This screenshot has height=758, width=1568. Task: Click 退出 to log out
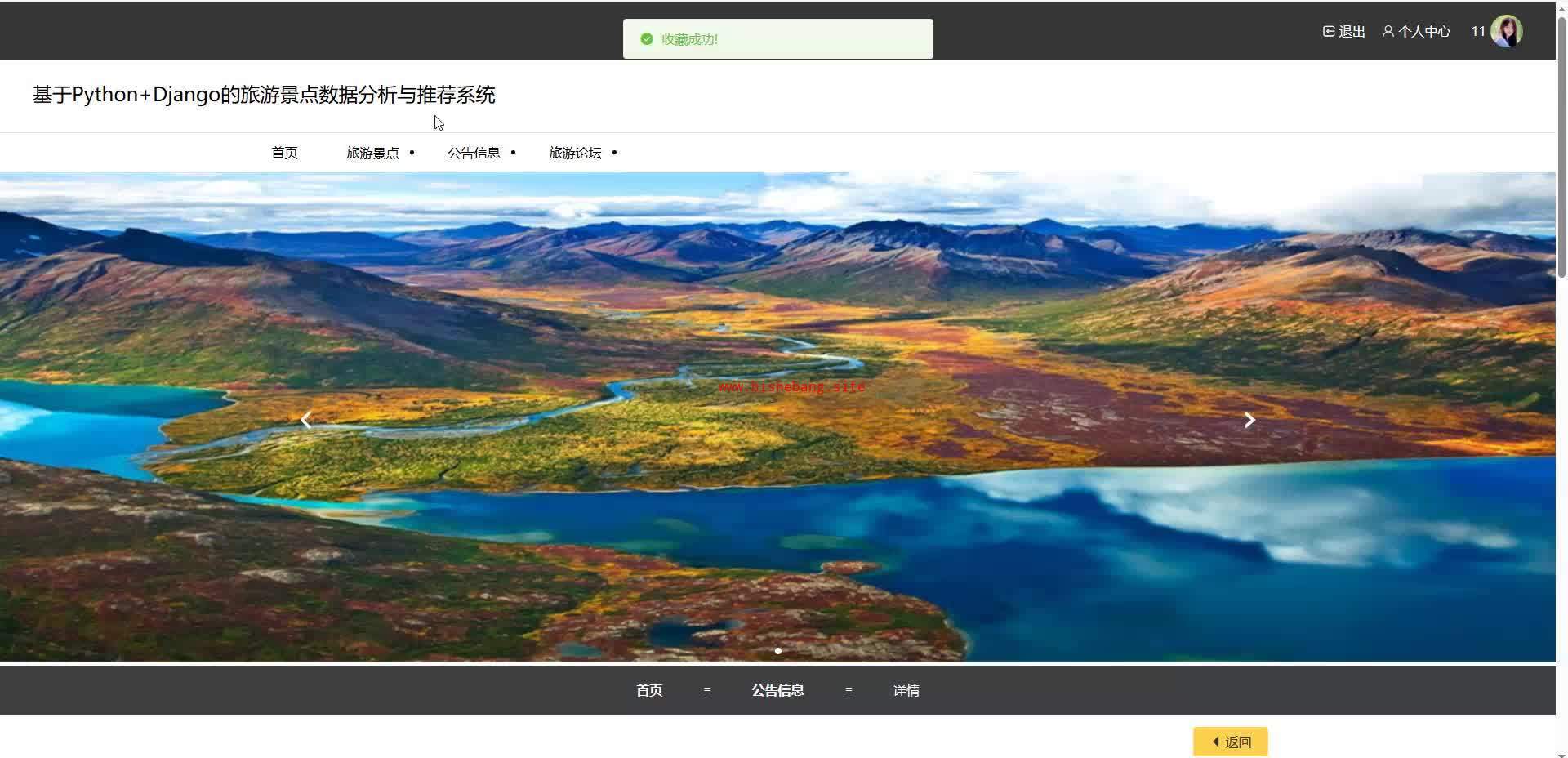click(1352, 31)
